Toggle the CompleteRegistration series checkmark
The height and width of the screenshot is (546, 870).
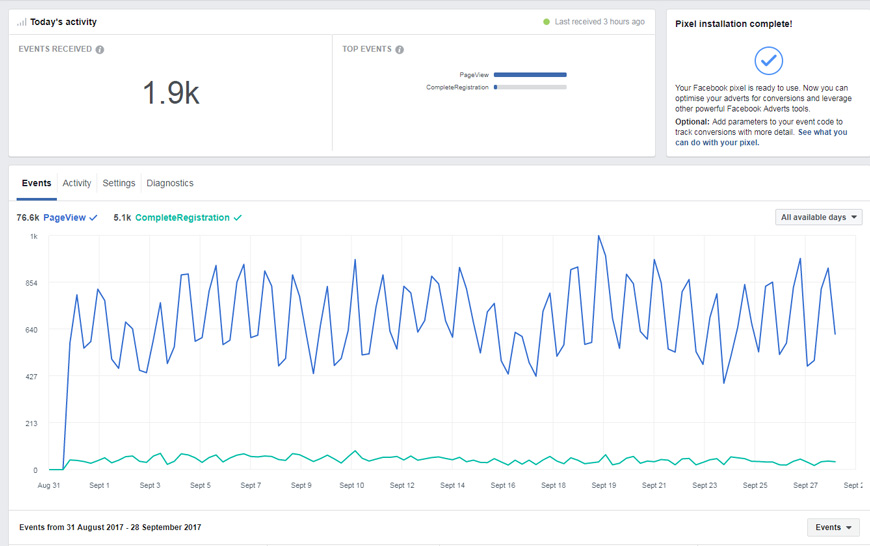click(x=237, y=218)
